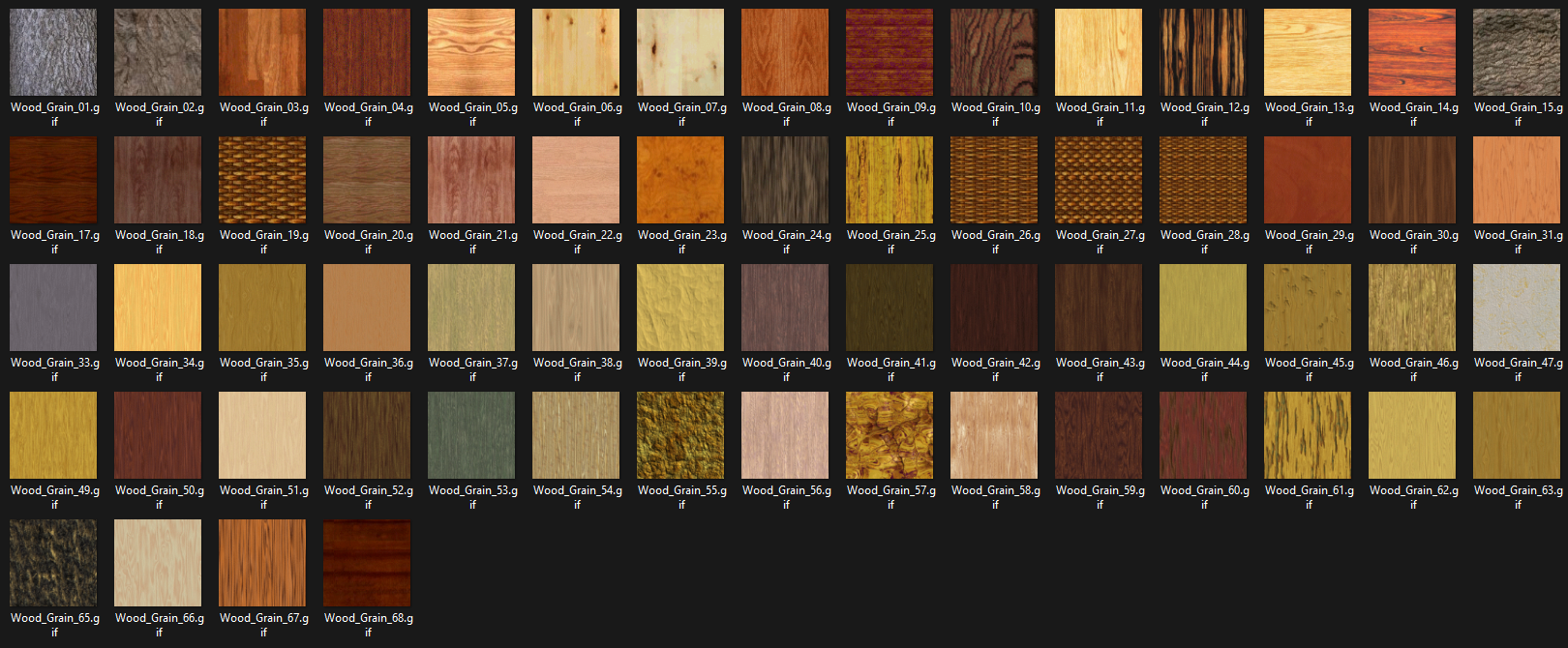Click the Wood_Grain_43.gif label
Image resolution: width=1568 pixels, height=648 pixels.
click(x=1100, y=369)
